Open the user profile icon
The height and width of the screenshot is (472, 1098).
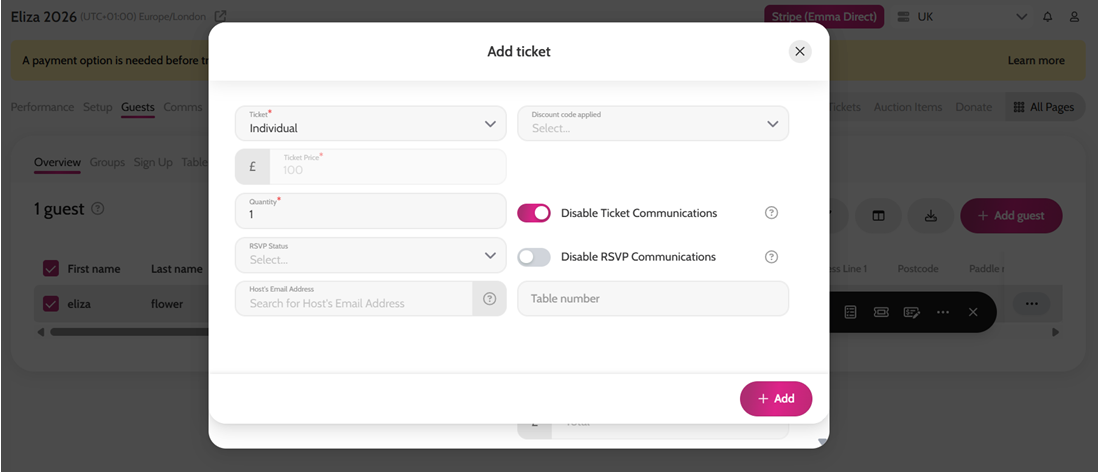tap(1074, 17)
